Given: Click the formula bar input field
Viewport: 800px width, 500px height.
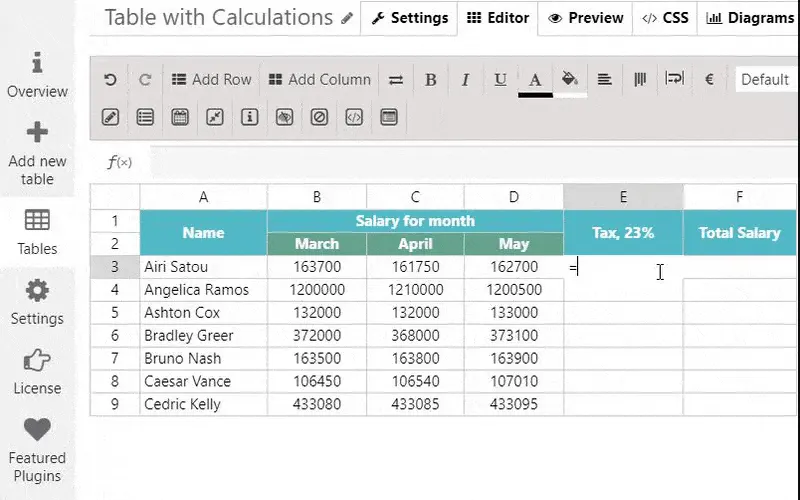Looking at the screenshot, I should 474,162.
